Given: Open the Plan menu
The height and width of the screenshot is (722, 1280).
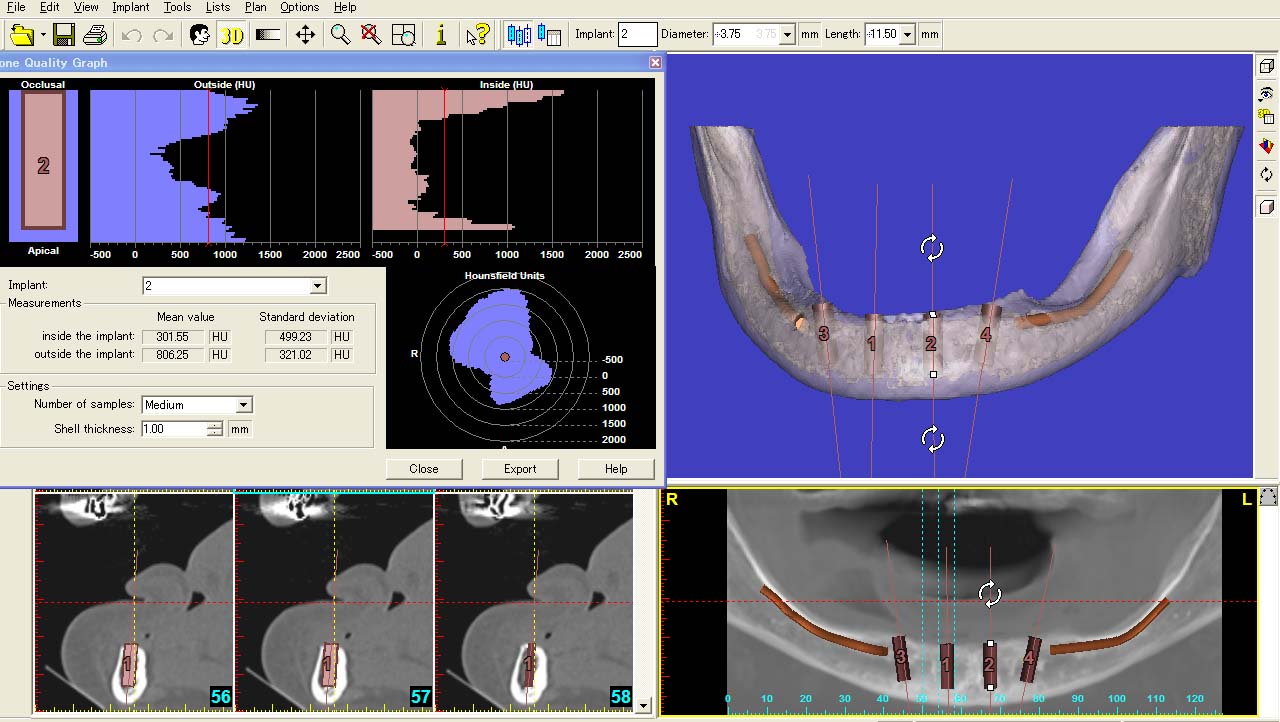Looking at the screenshot, I should click(x=255, y=7).
